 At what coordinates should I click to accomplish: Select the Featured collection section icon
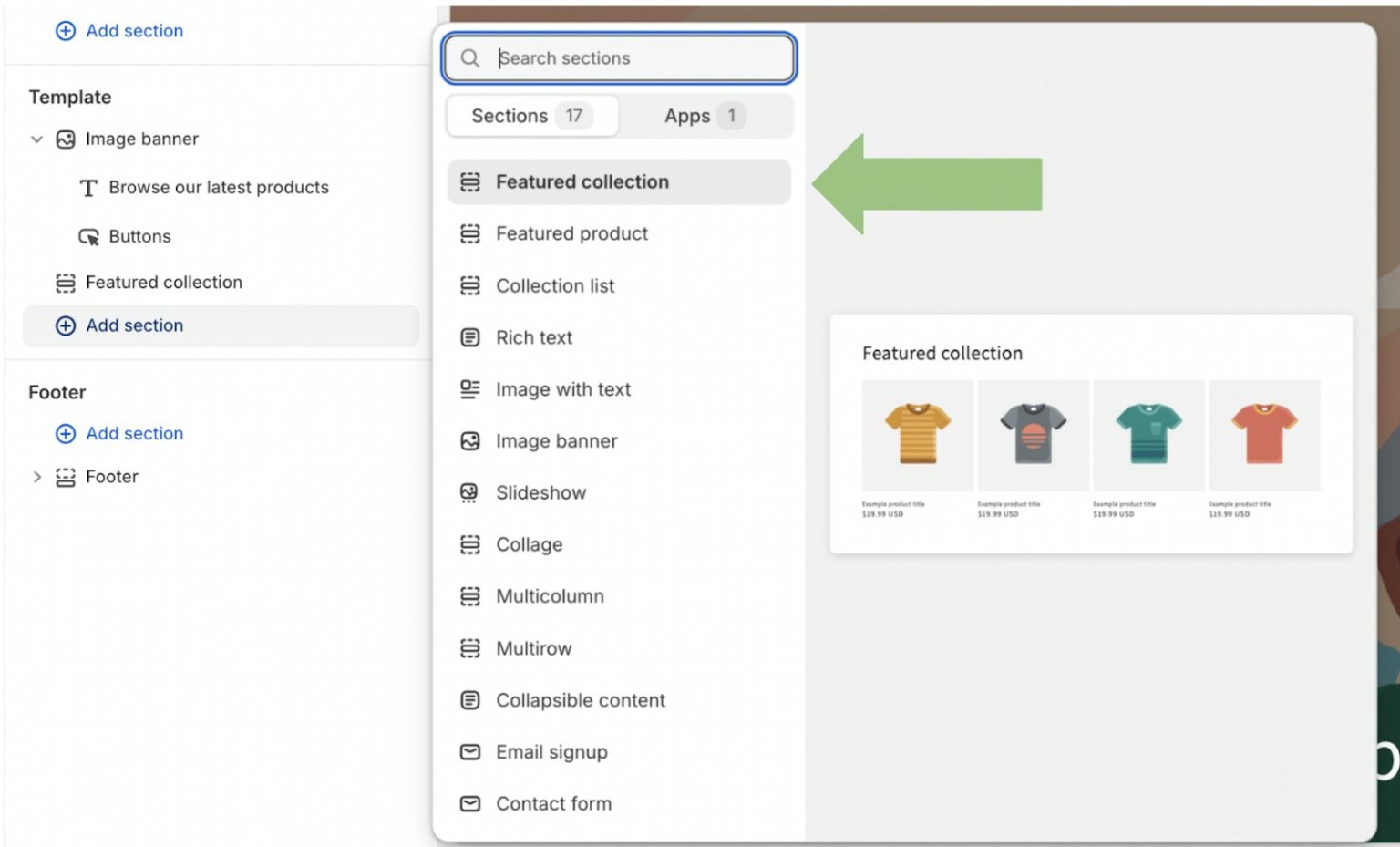point(469,181)
